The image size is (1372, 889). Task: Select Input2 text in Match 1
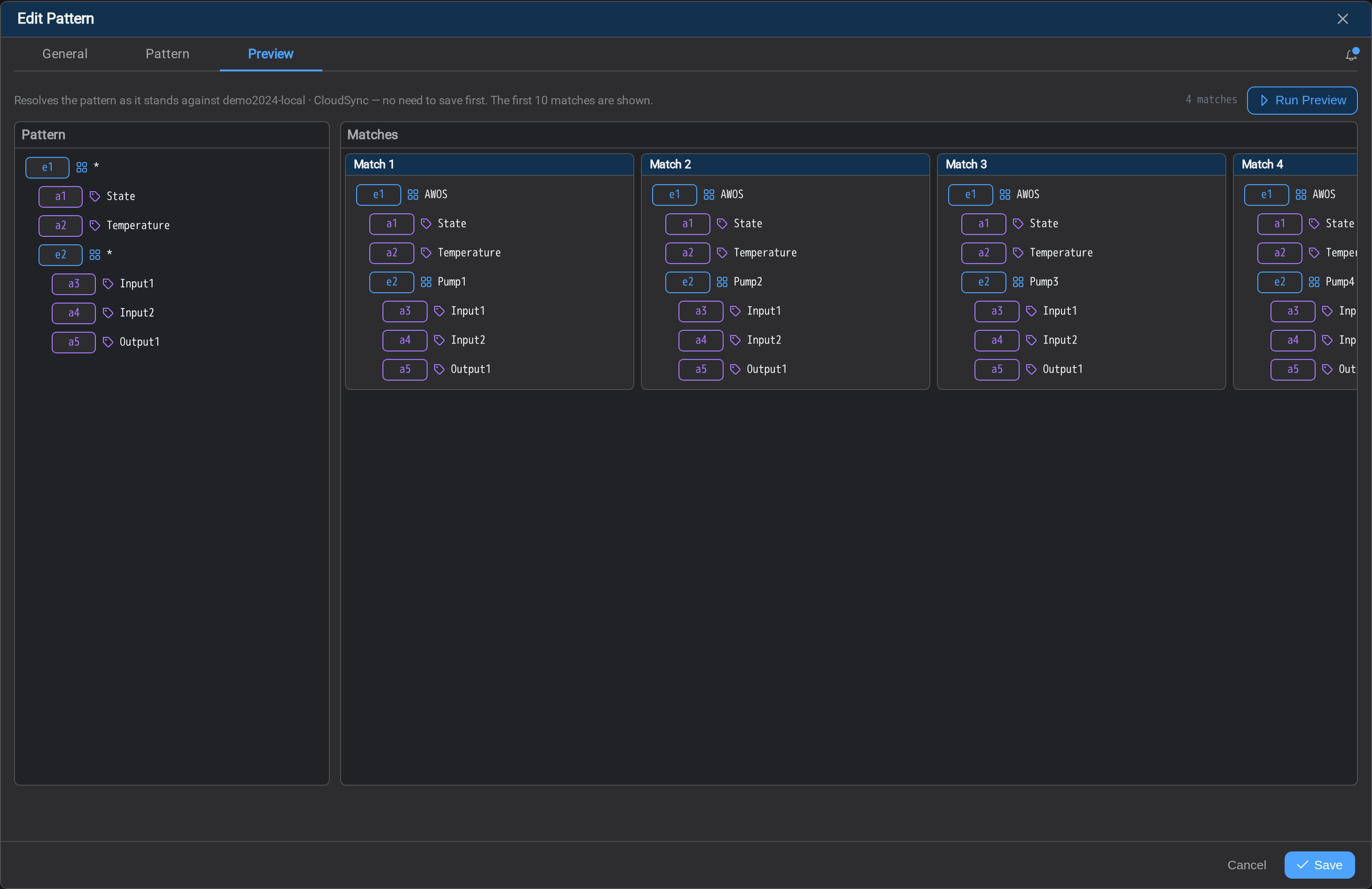[x=468, y=340]
